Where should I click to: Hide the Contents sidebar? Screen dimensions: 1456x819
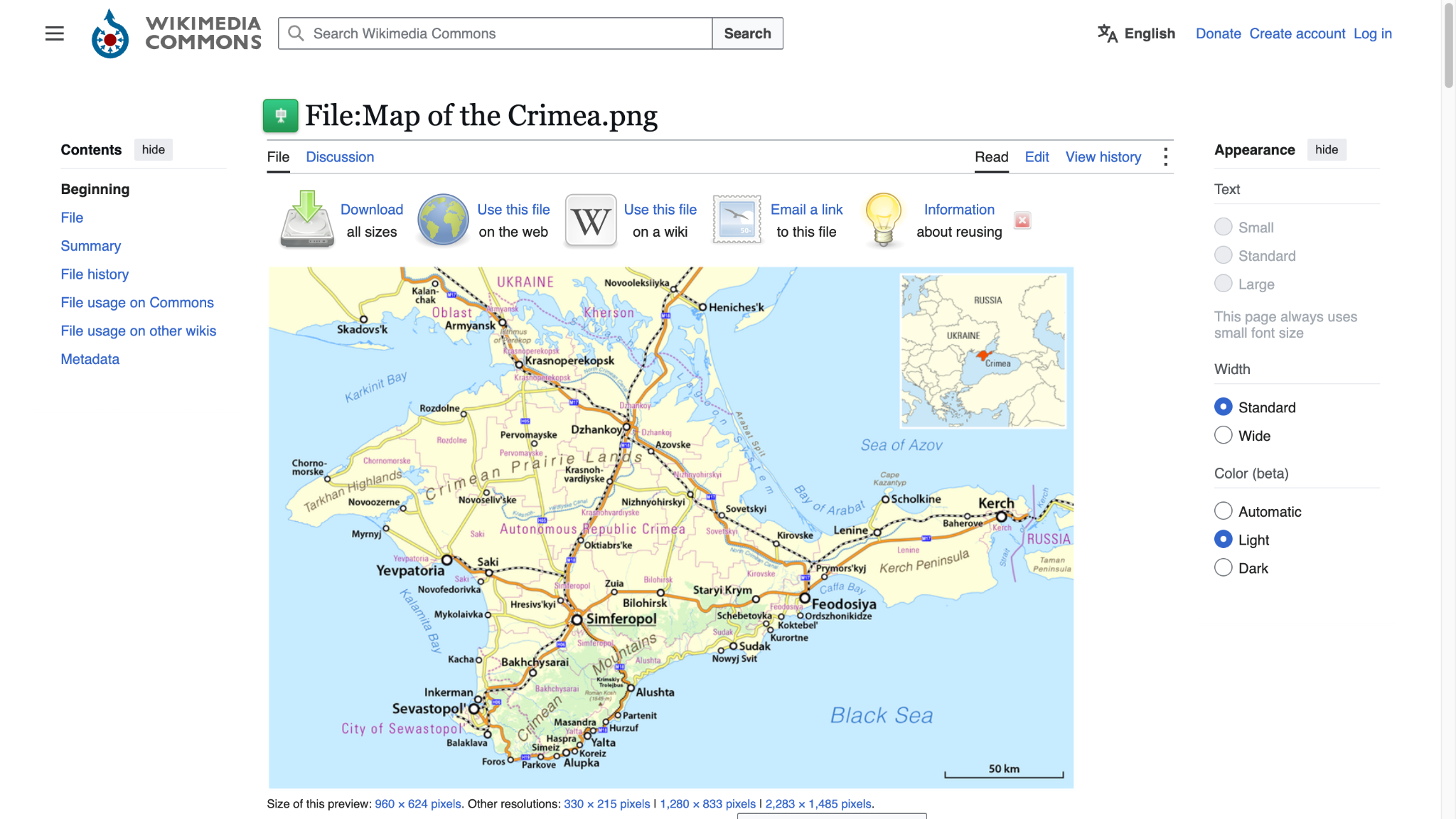[x=153, y=149]
